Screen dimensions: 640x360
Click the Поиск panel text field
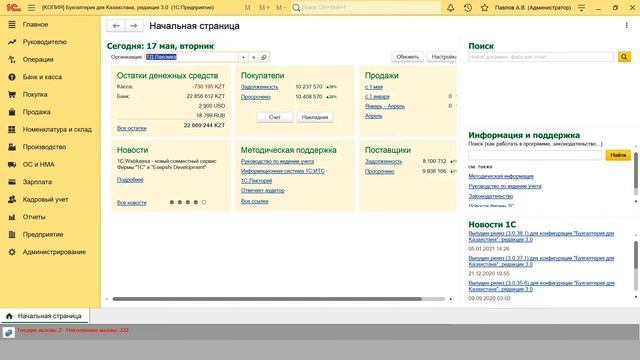[541, 57]
